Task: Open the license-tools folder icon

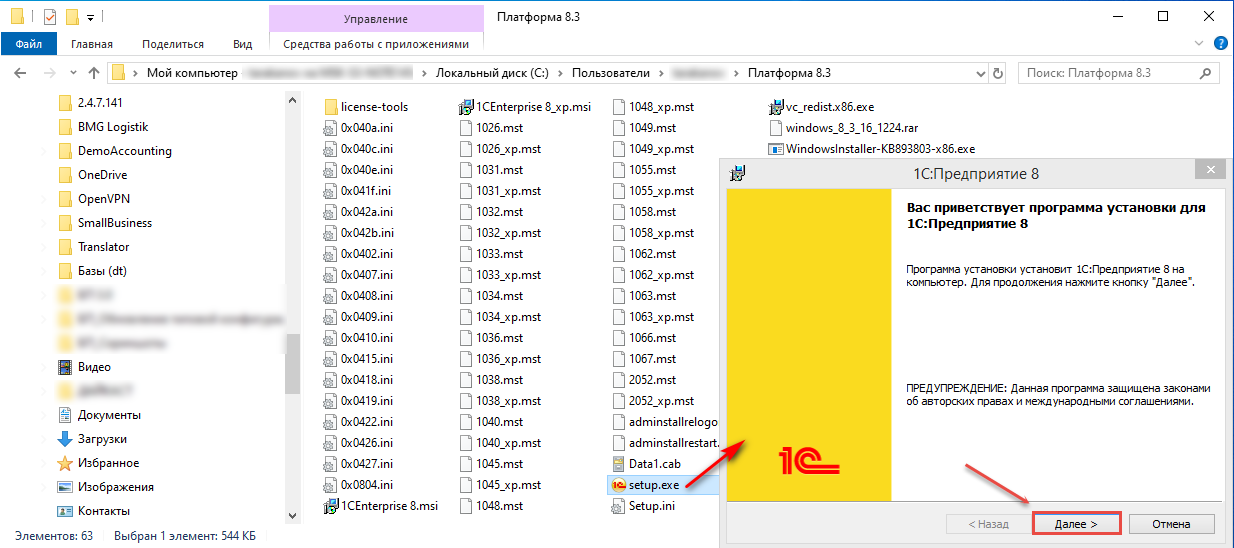Action: (x=331, y=107)
